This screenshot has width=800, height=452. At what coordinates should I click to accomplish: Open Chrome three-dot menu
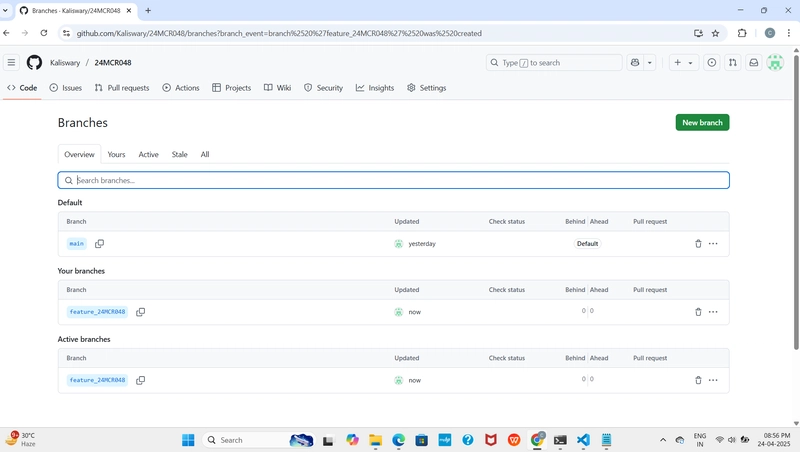(789, 33)
